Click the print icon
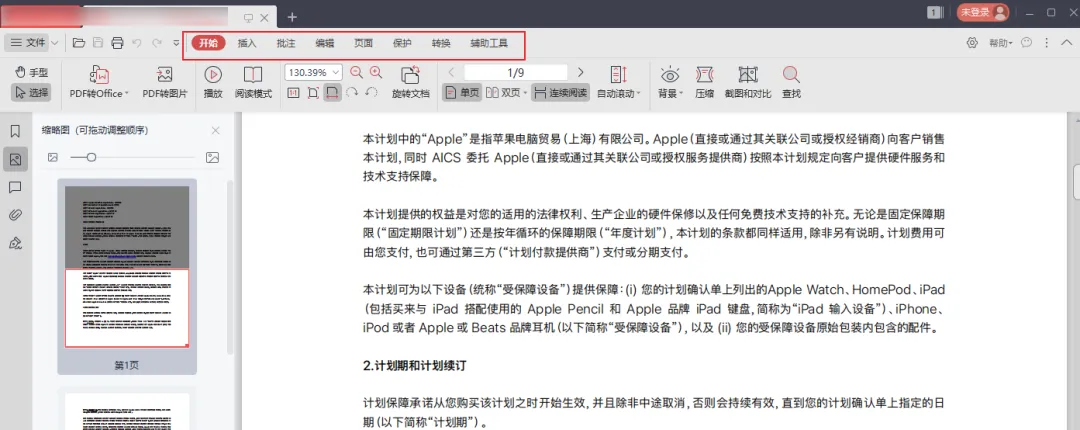 point(117,43)
